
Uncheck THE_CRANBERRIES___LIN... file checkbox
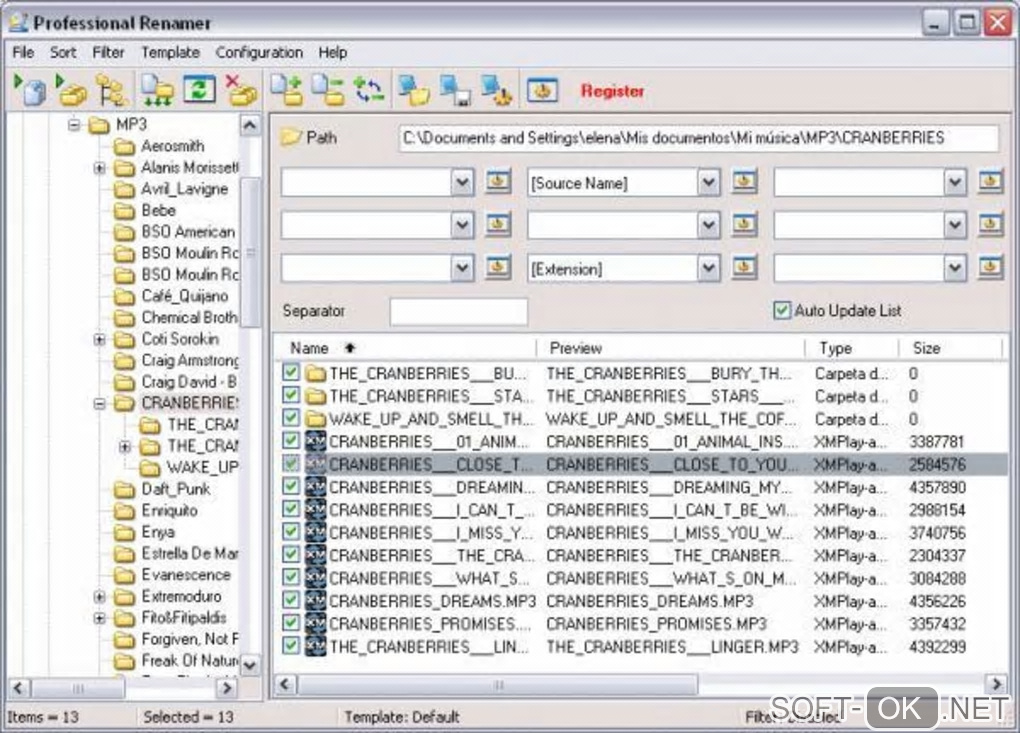tap(291, 646)
